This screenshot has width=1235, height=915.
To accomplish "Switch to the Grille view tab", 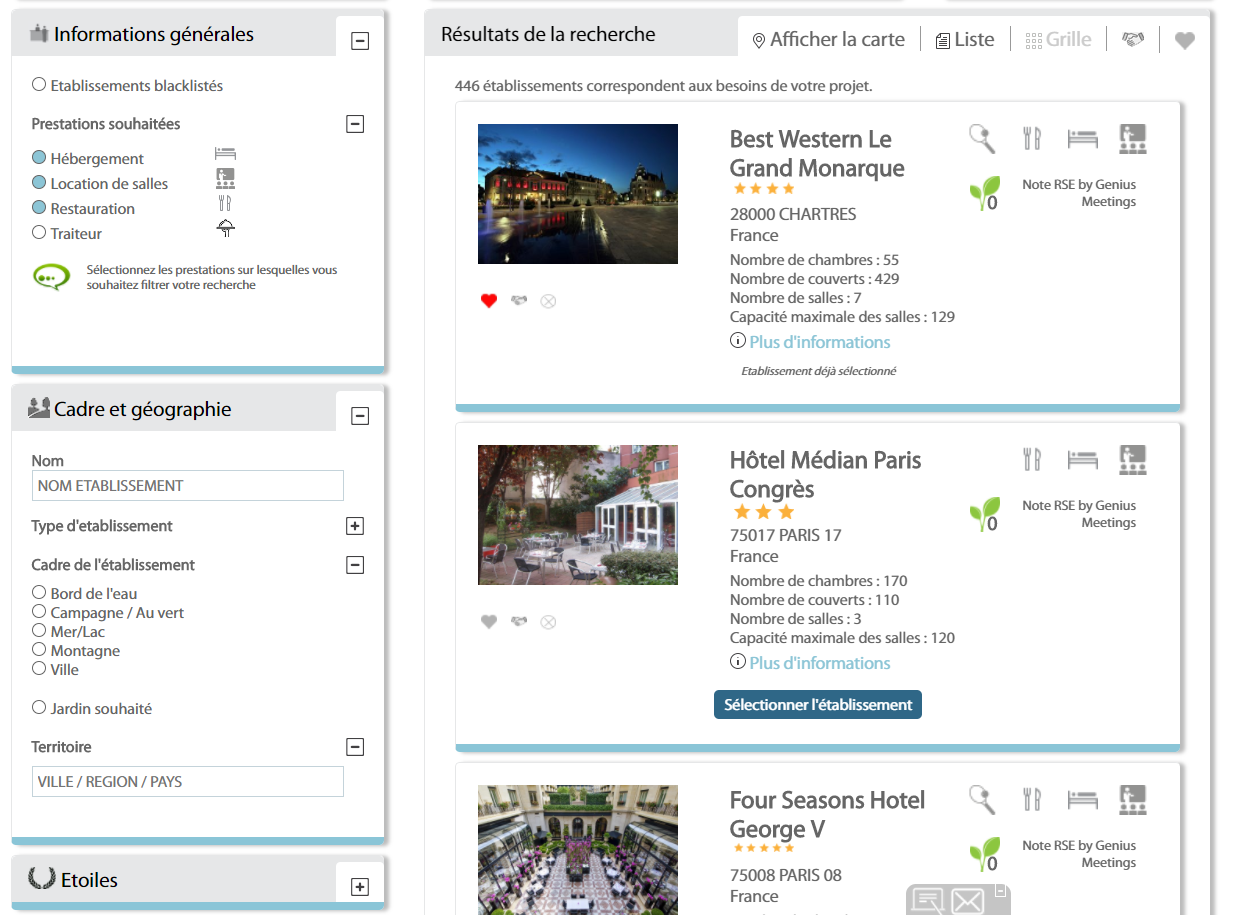I will pyautogui.click(x=1059, y=39).
